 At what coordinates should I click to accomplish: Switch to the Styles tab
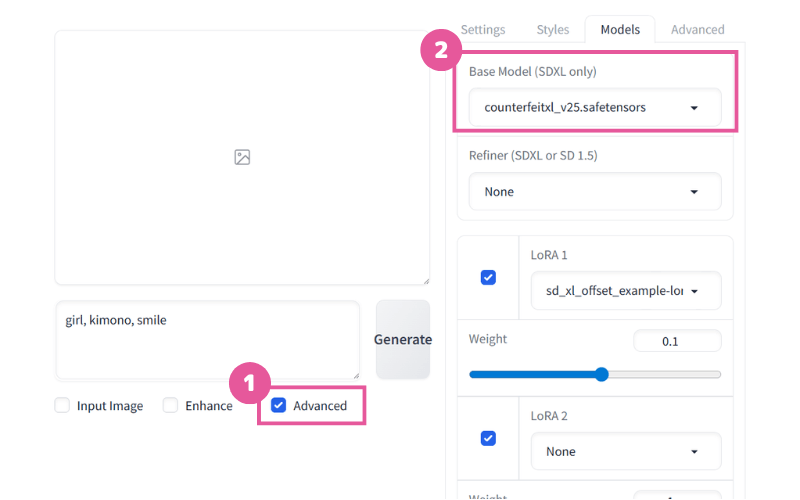point(553,30)
